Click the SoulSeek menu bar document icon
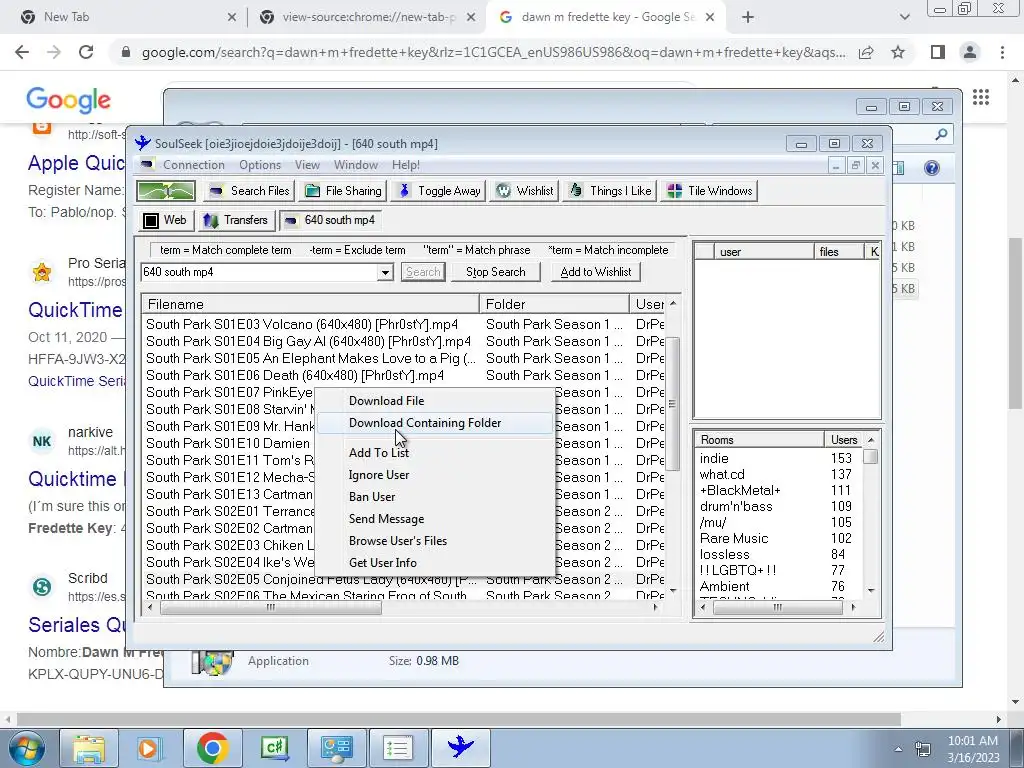This screenshot has height=768, width=1024. (x=147, y=165)
